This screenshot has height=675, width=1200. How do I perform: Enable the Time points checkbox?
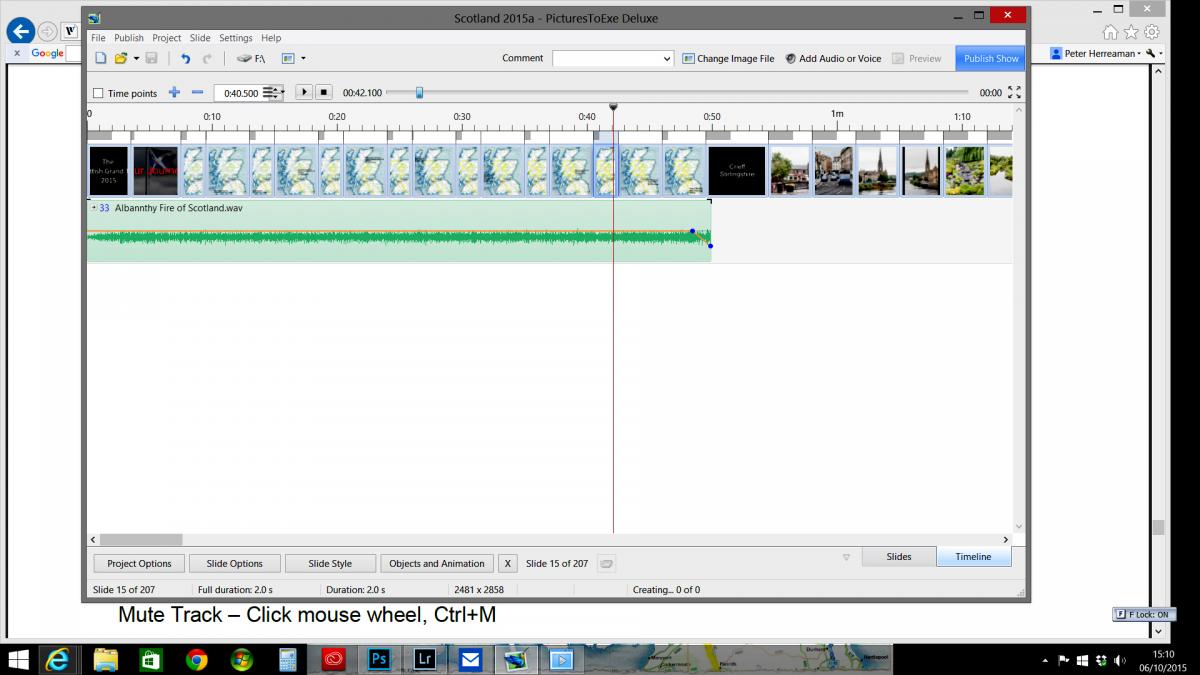click(98, 93)
